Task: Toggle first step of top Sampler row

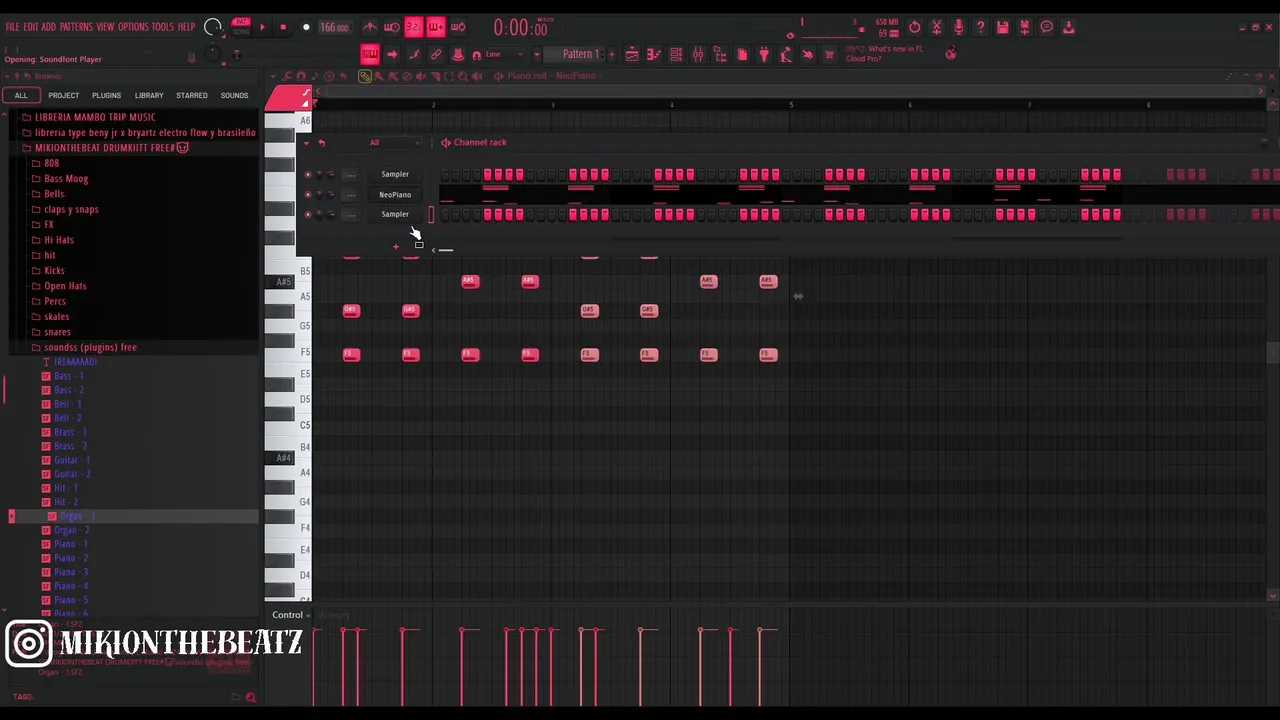Action: click(446, 174)
